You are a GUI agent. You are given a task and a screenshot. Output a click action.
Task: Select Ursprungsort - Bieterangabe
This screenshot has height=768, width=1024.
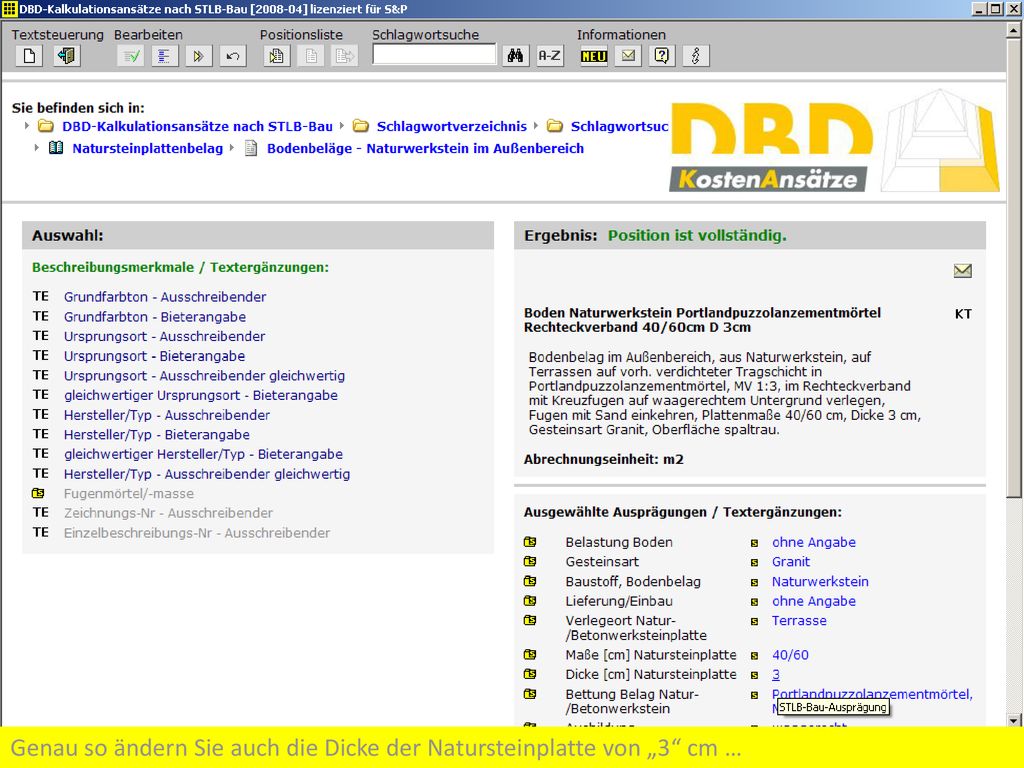tap(155, 356)
